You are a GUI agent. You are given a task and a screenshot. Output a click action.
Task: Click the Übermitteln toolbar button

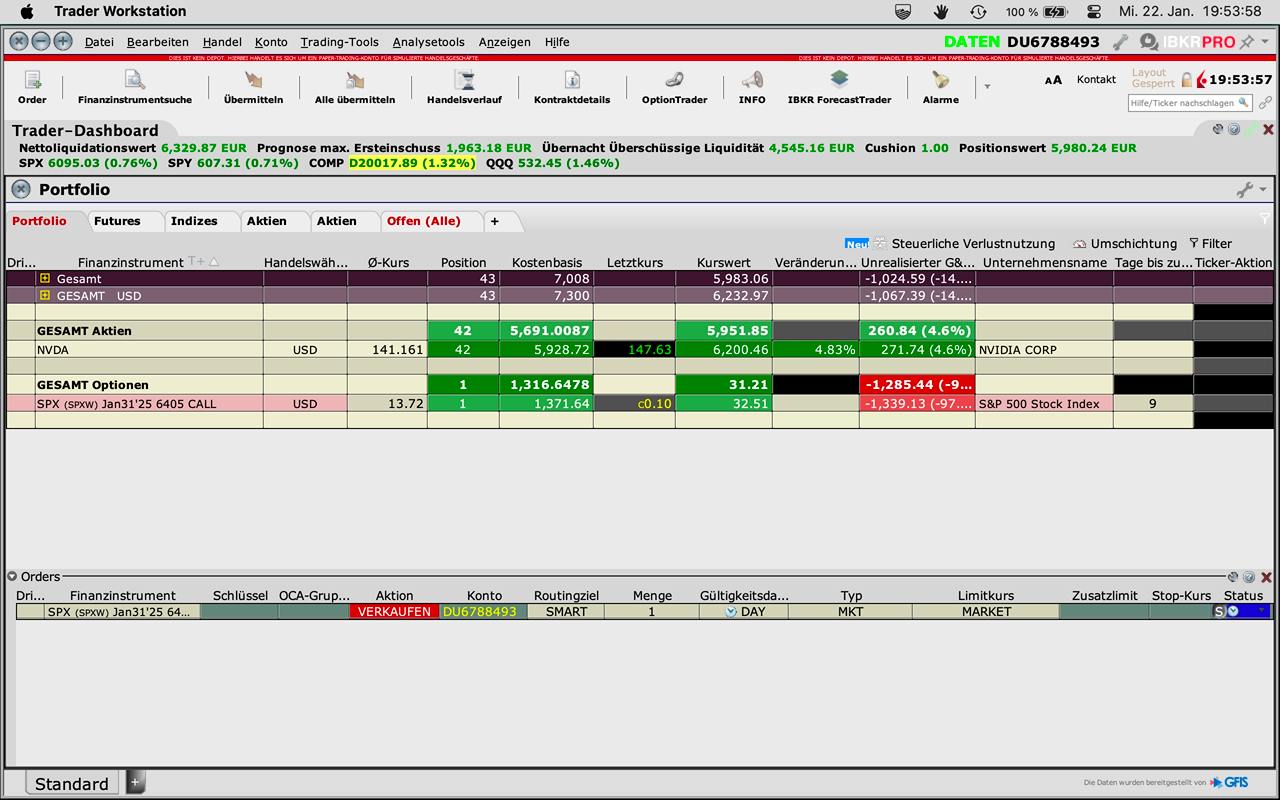coord(253,82)
